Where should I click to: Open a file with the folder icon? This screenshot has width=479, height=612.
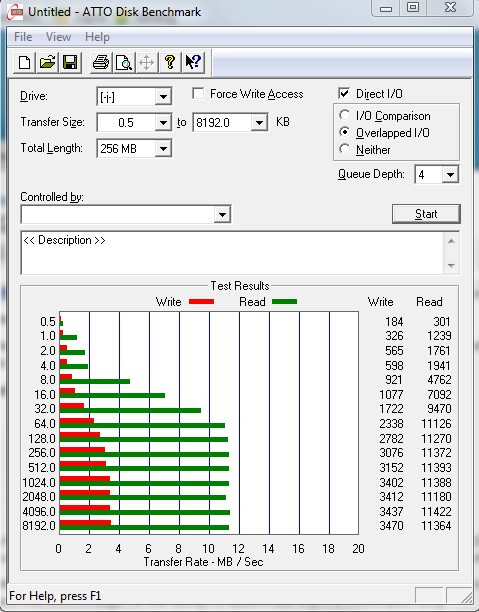click(x=47, y=62)
